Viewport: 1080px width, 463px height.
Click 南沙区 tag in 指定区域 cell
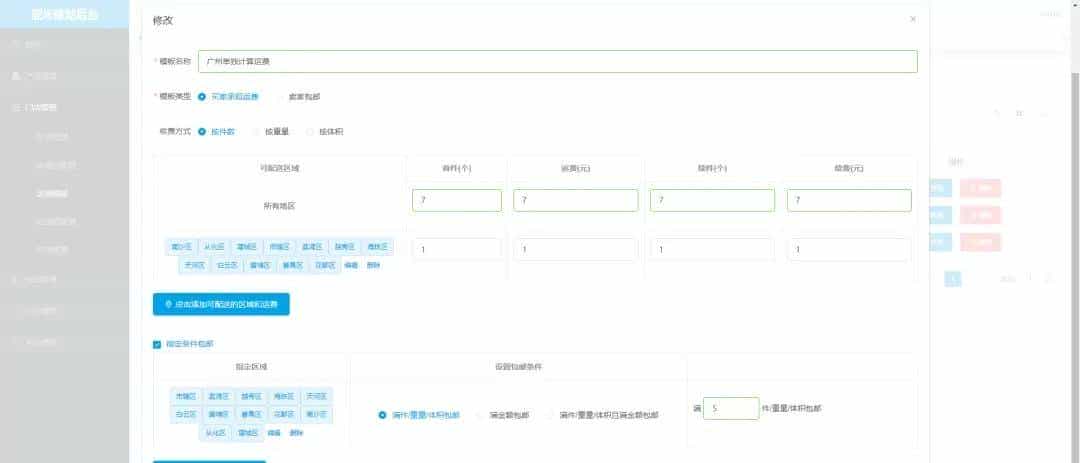(317, 415)
